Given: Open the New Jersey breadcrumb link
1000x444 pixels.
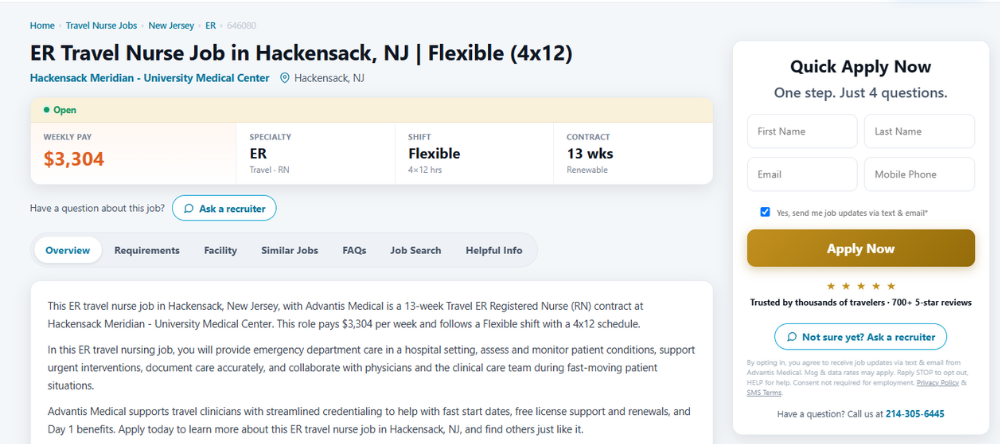Looking at the screenshot, I should click(x=171, y=26).
